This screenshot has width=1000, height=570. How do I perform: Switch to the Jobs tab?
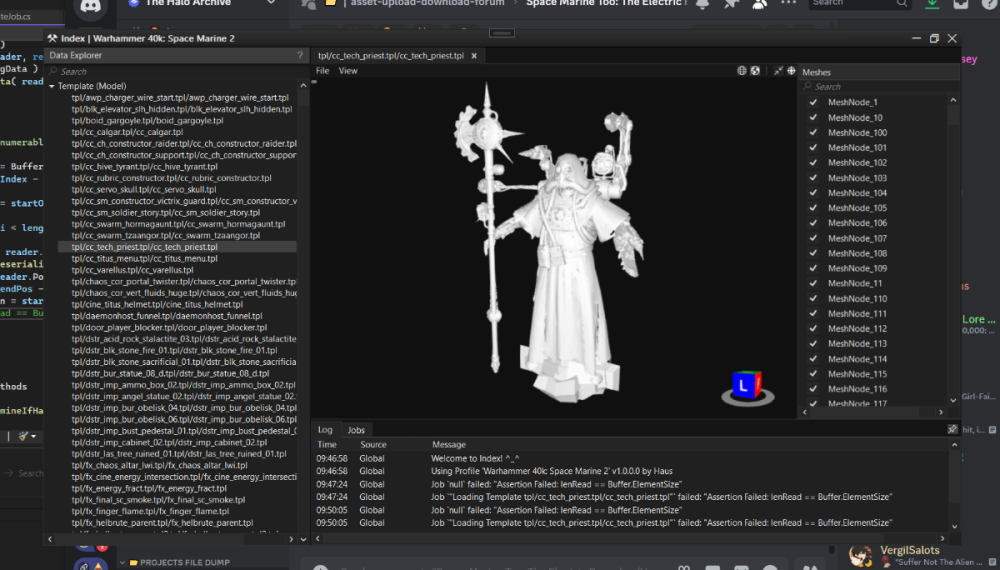[x=356, y=429]
